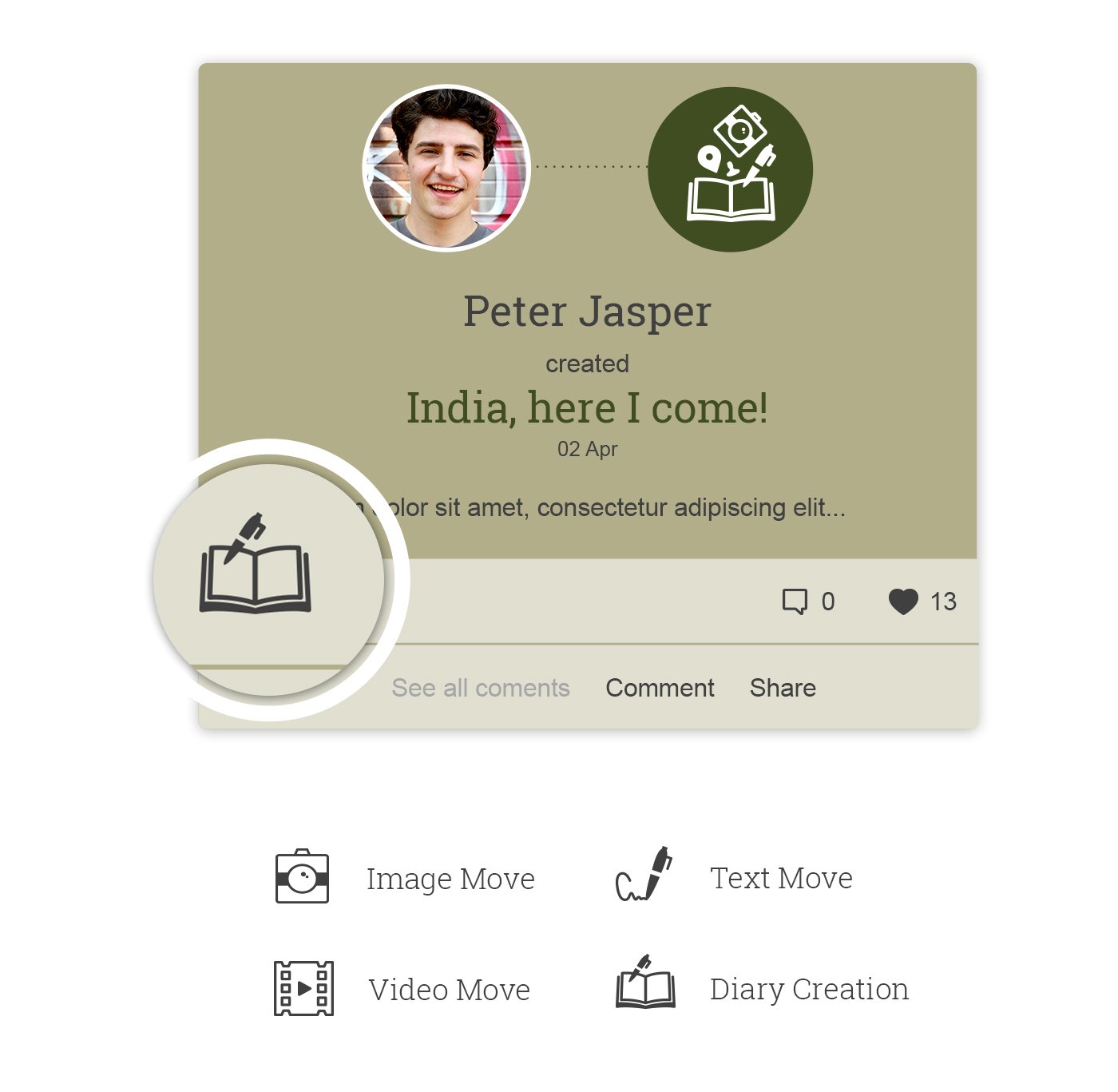This screenshot has width=1118, height=1092.
Task: Open the 'India, here I come!' diary title
Action: coord(587,407)
